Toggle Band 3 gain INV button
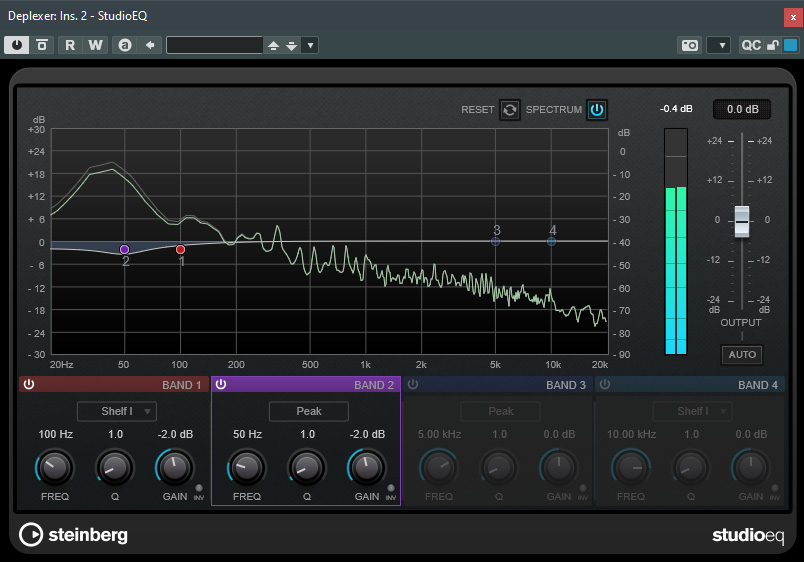This screenshot has height=562, width=804. pyautogui.click(x=583, y=488)
